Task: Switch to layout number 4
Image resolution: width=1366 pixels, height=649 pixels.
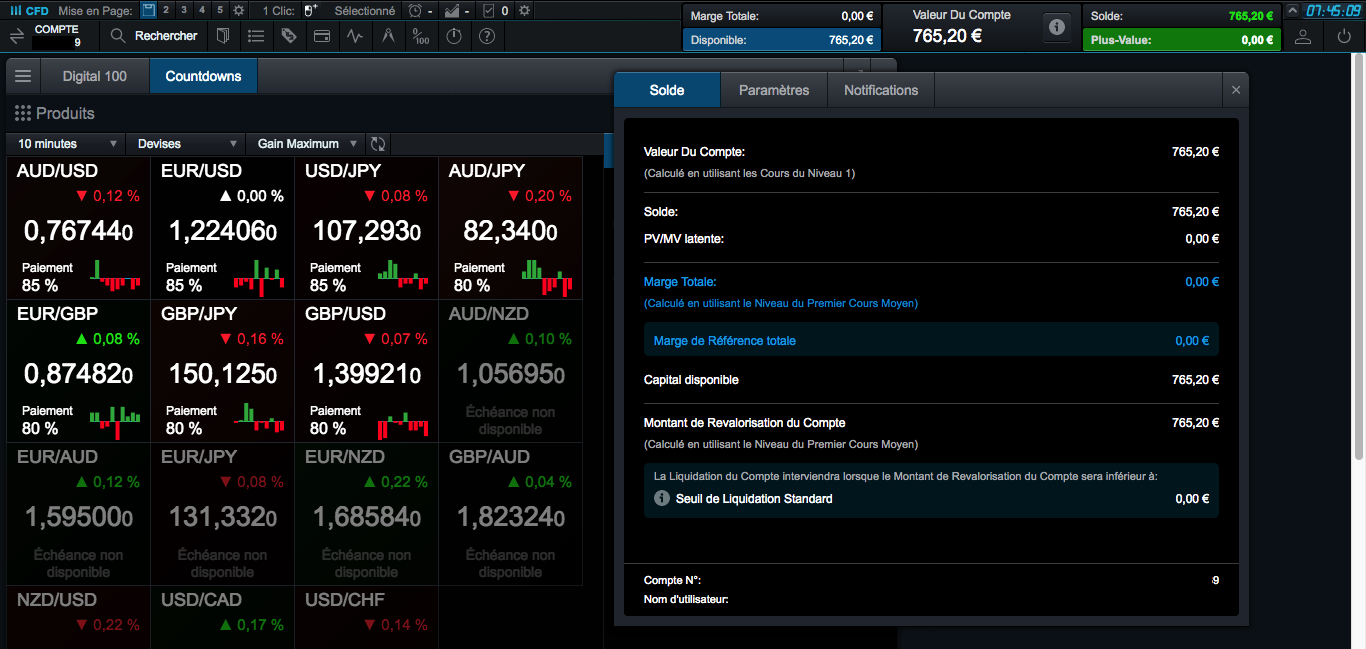Action: pos(202,10)
